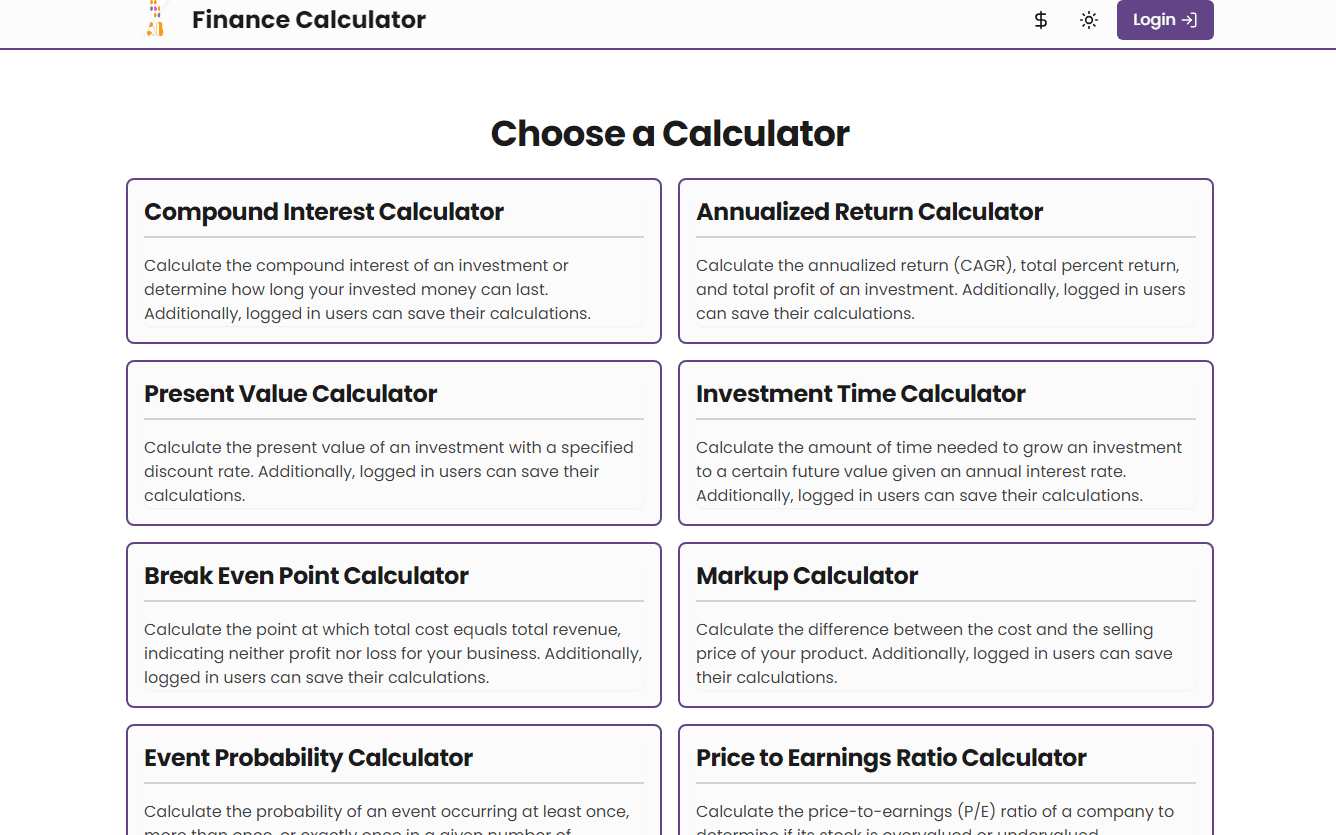The image size is (1336, 835).
Task: Choose the Break Even Point Calculator
Action: point(394,625)
